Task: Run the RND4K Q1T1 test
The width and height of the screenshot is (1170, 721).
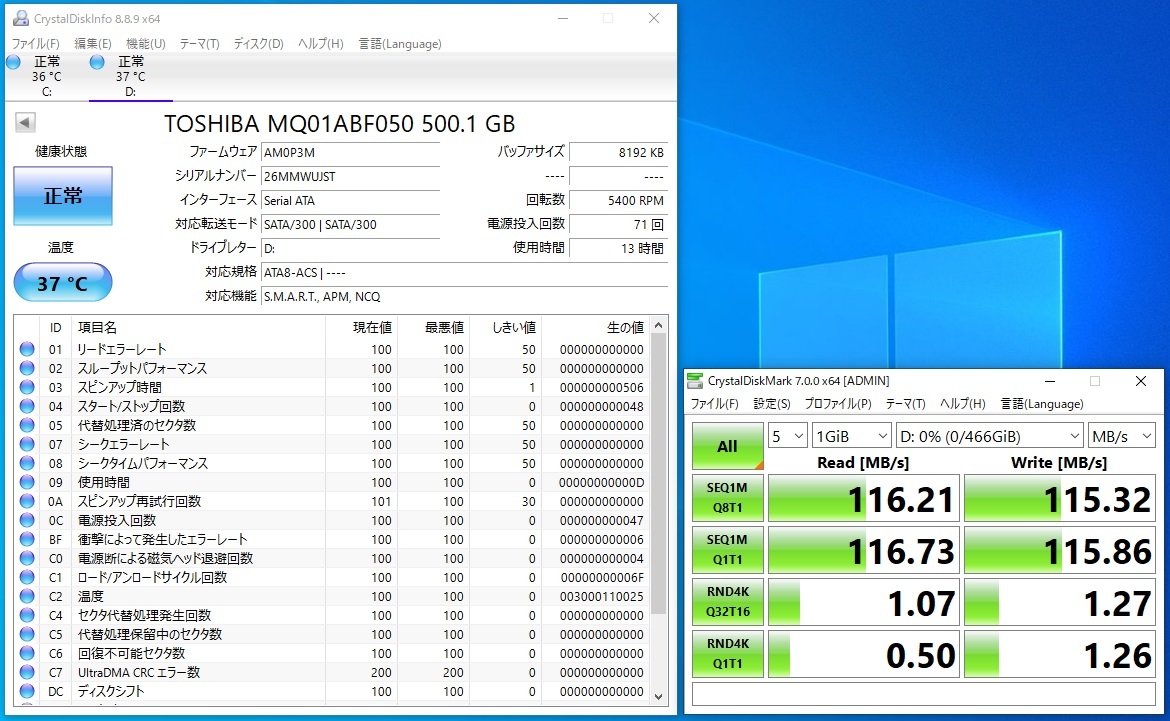Action: click(728, 654)
